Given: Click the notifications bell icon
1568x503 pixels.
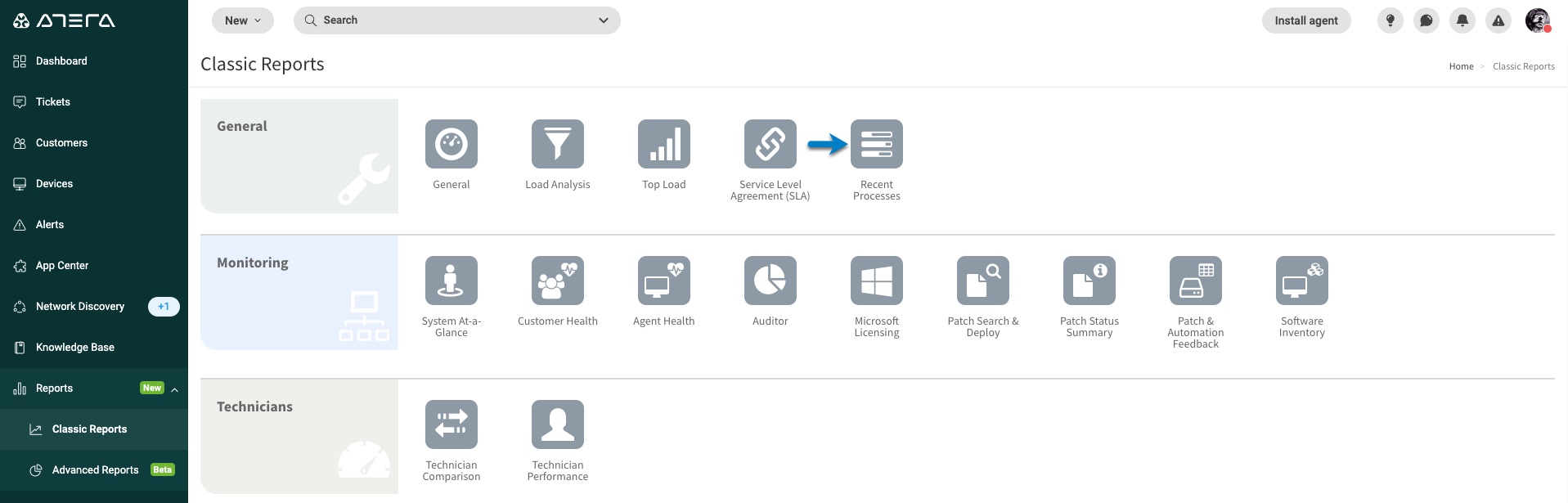Looking at the screenshot, I should coord(1462,20).
